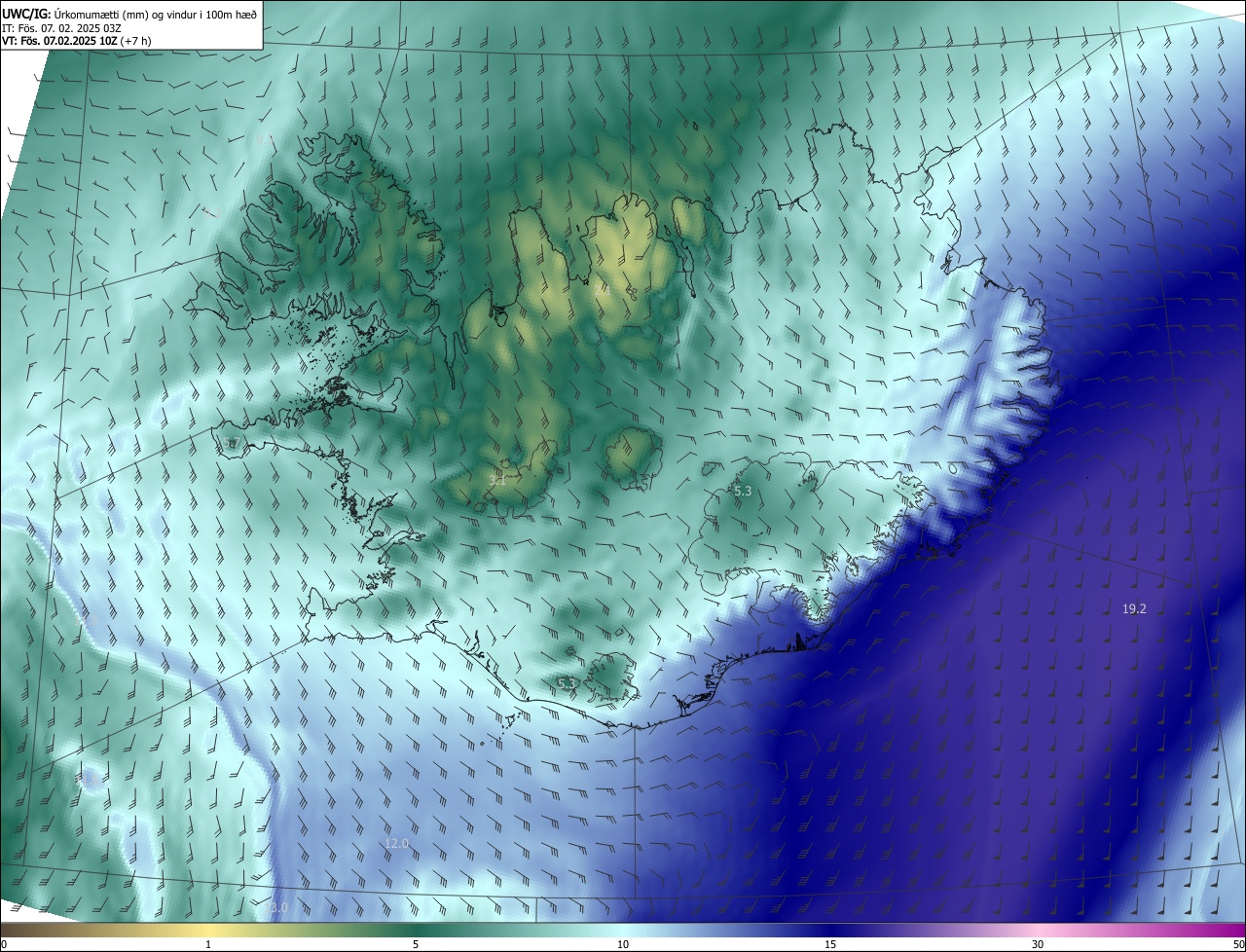The height and width of the screenshot is (952, 1246).
Task: Click the '5' tick on the color scale
Action: 416,944
